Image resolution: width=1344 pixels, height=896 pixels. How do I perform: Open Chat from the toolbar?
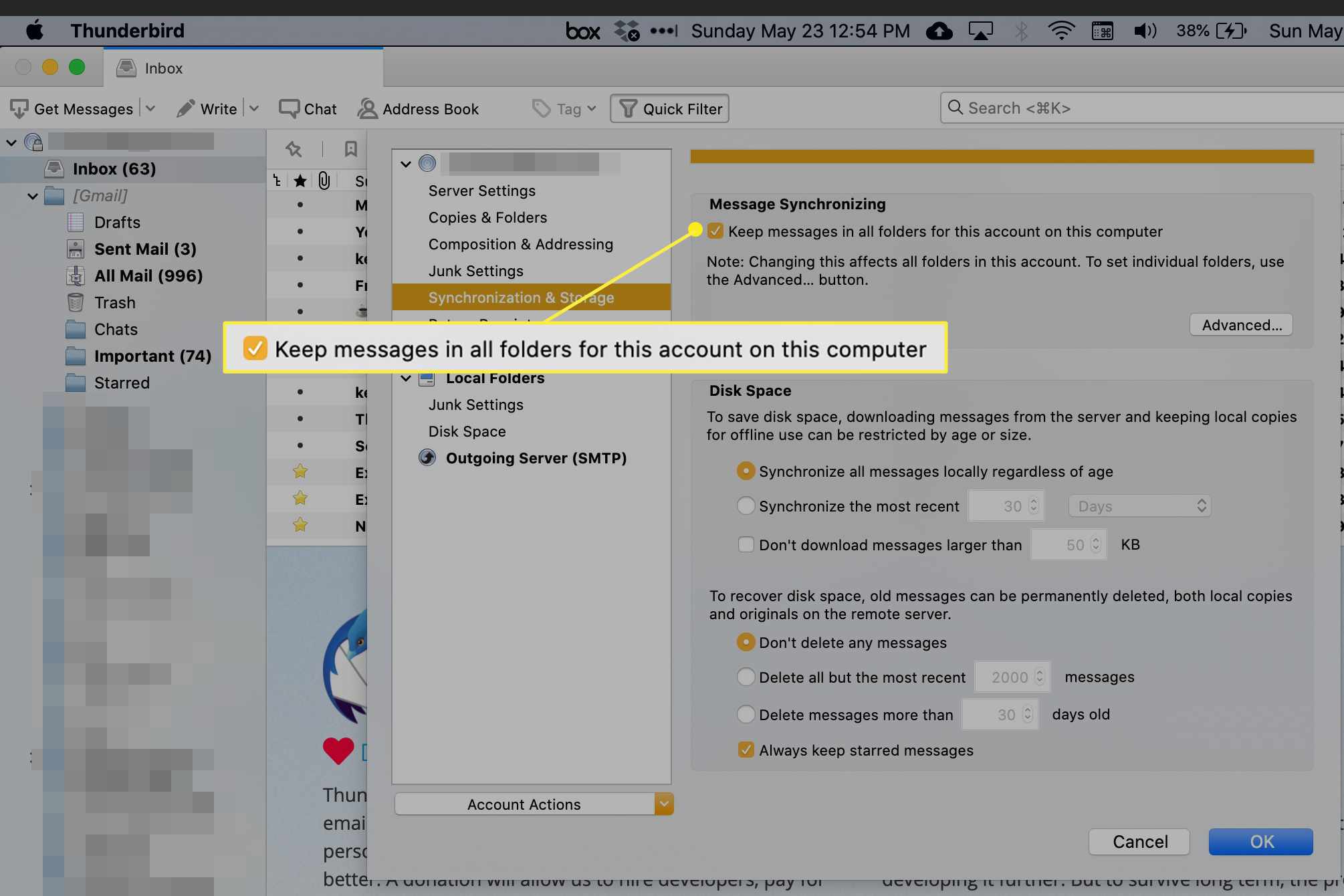click(308, 109)
